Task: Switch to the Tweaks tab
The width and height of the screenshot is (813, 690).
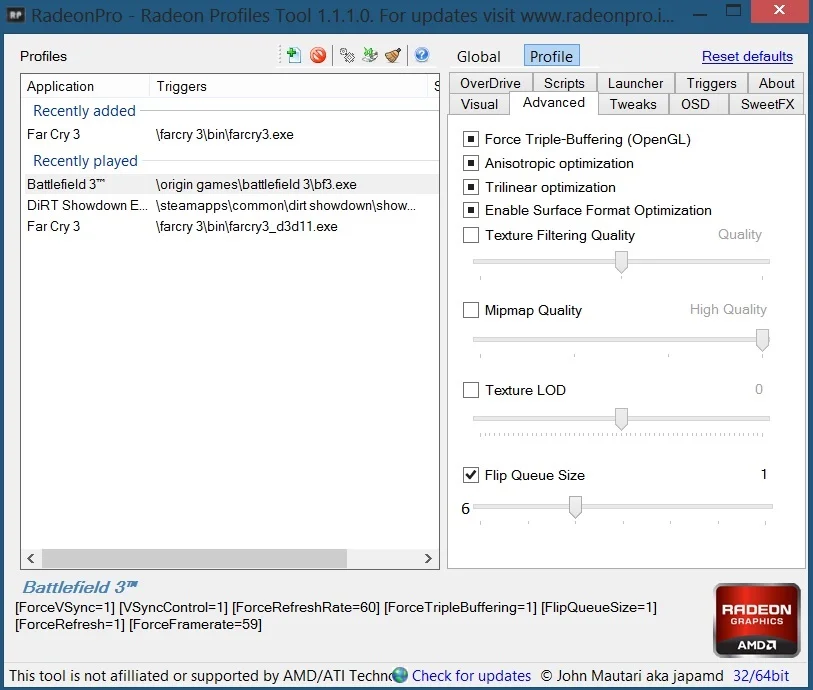Action: pyautogui.click(x=633, y=104)
